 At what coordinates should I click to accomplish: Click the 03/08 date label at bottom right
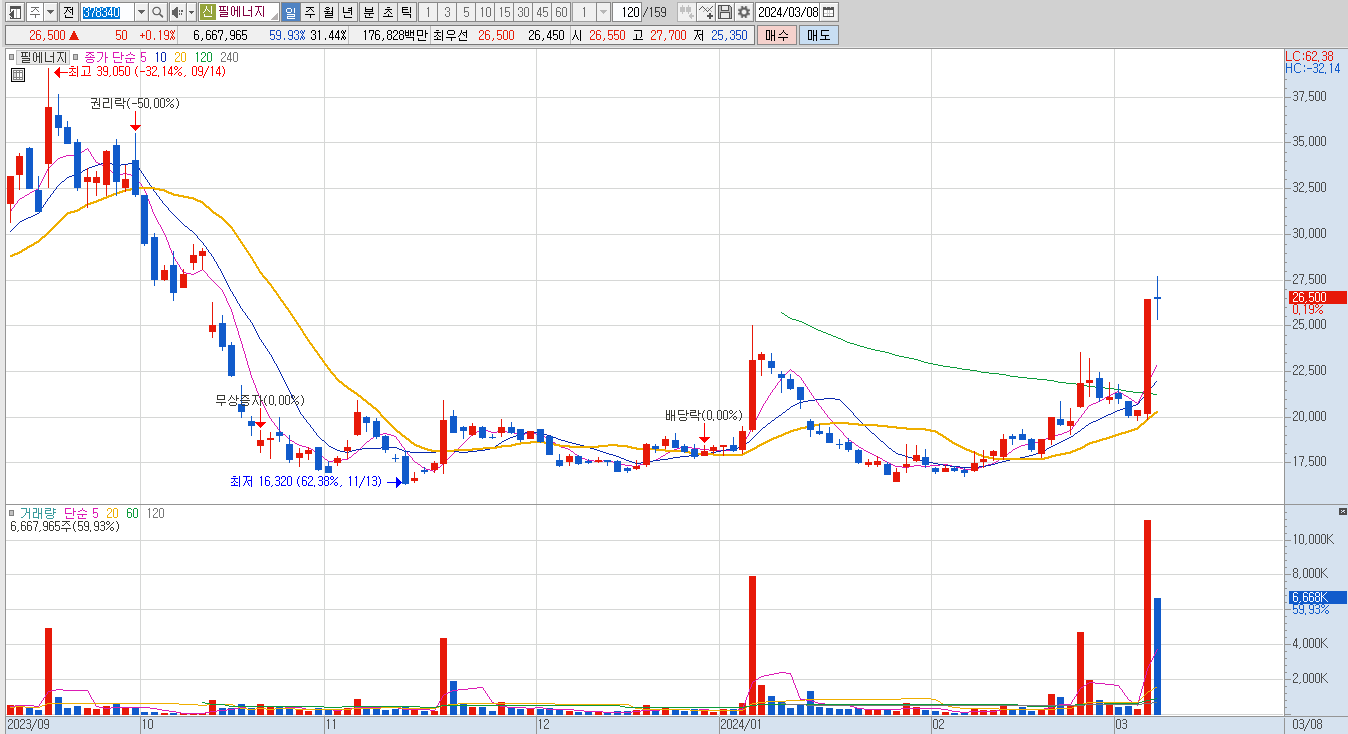(1307, 724)
